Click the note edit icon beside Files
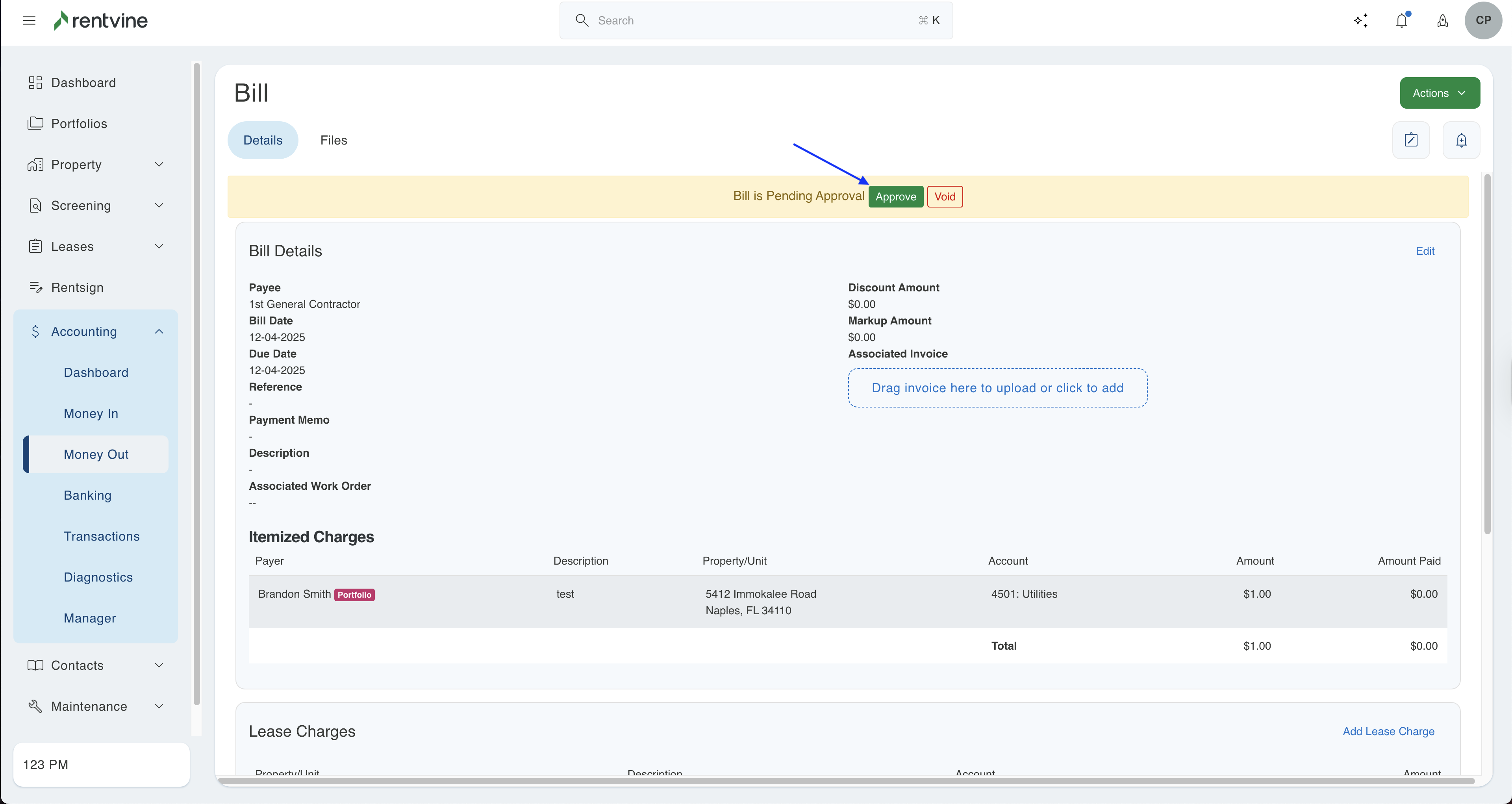 [x=1411, y=140]
